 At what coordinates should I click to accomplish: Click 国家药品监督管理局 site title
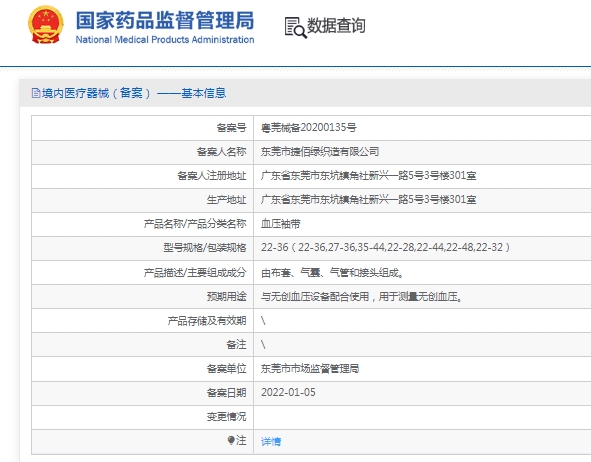point(165,20)
